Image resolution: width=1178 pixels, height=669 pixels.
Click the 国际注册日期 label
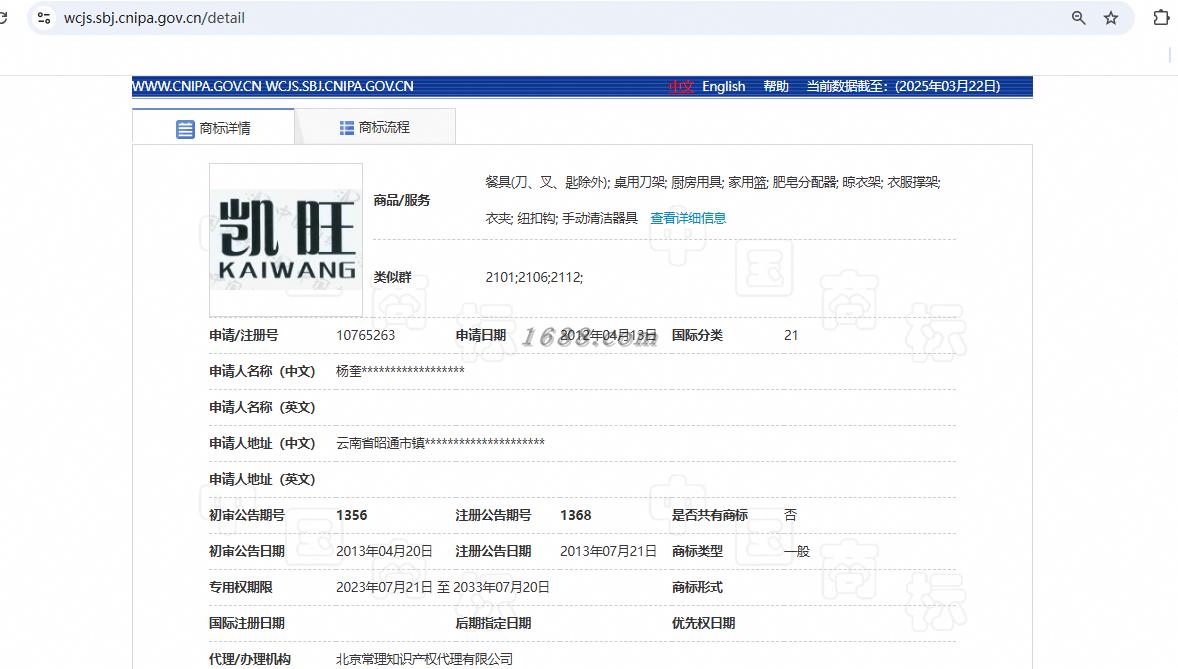[246, 623]
